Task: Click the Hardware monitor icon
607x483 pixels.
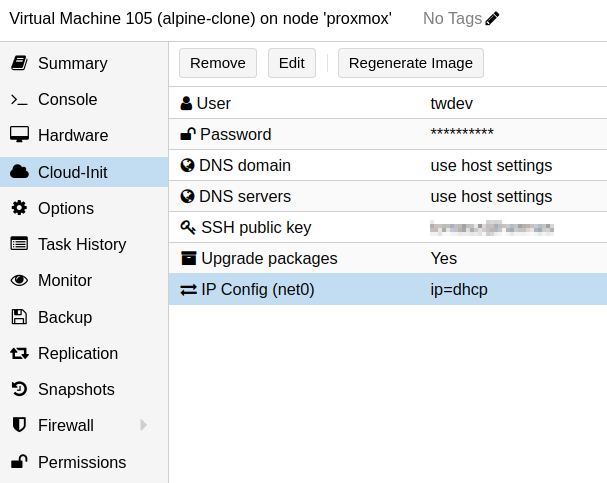Action: point(19,135)
